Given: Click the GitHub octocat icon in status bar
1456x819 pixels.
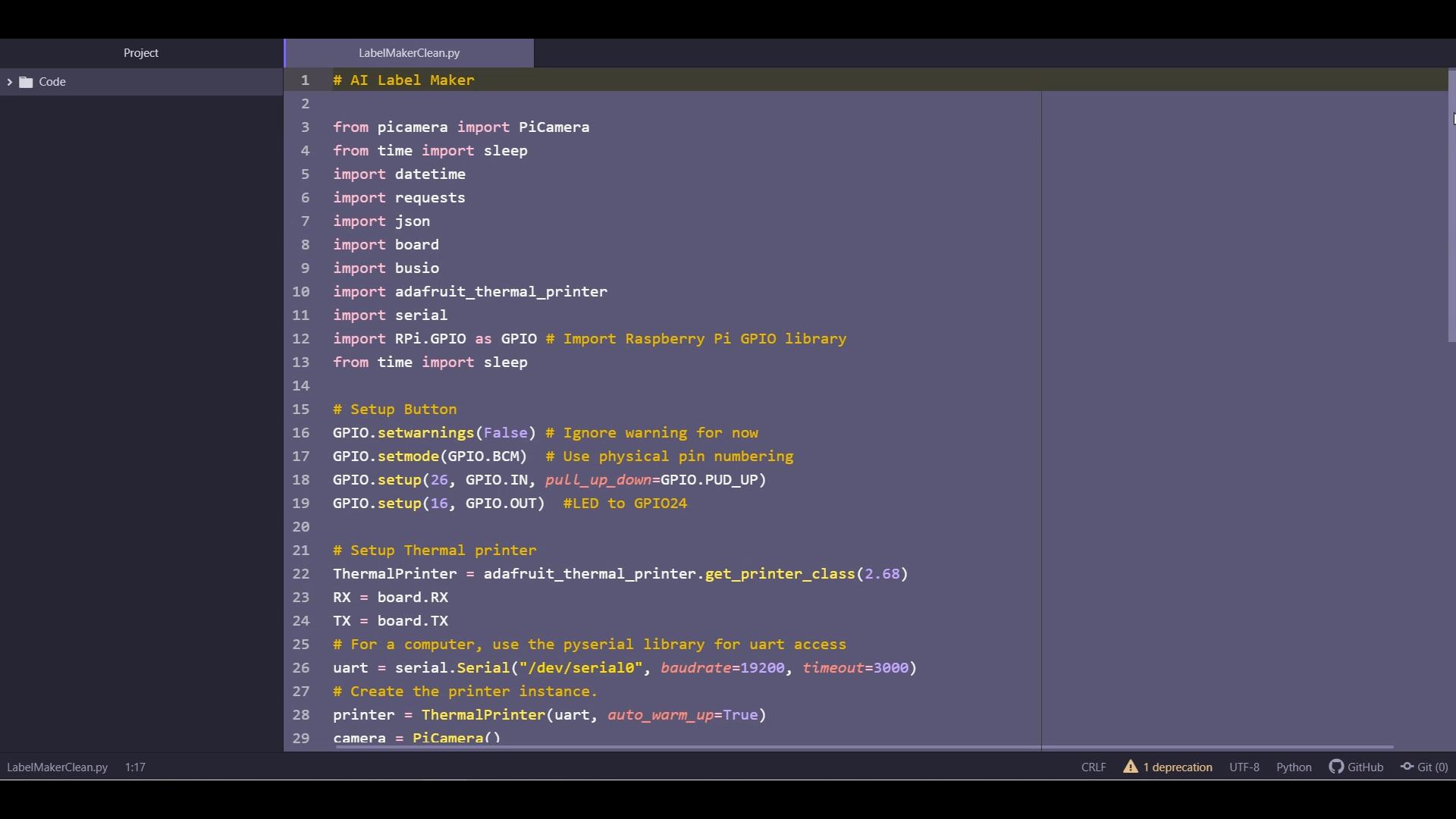Looking at the screenshot, I should [1336, 767].
